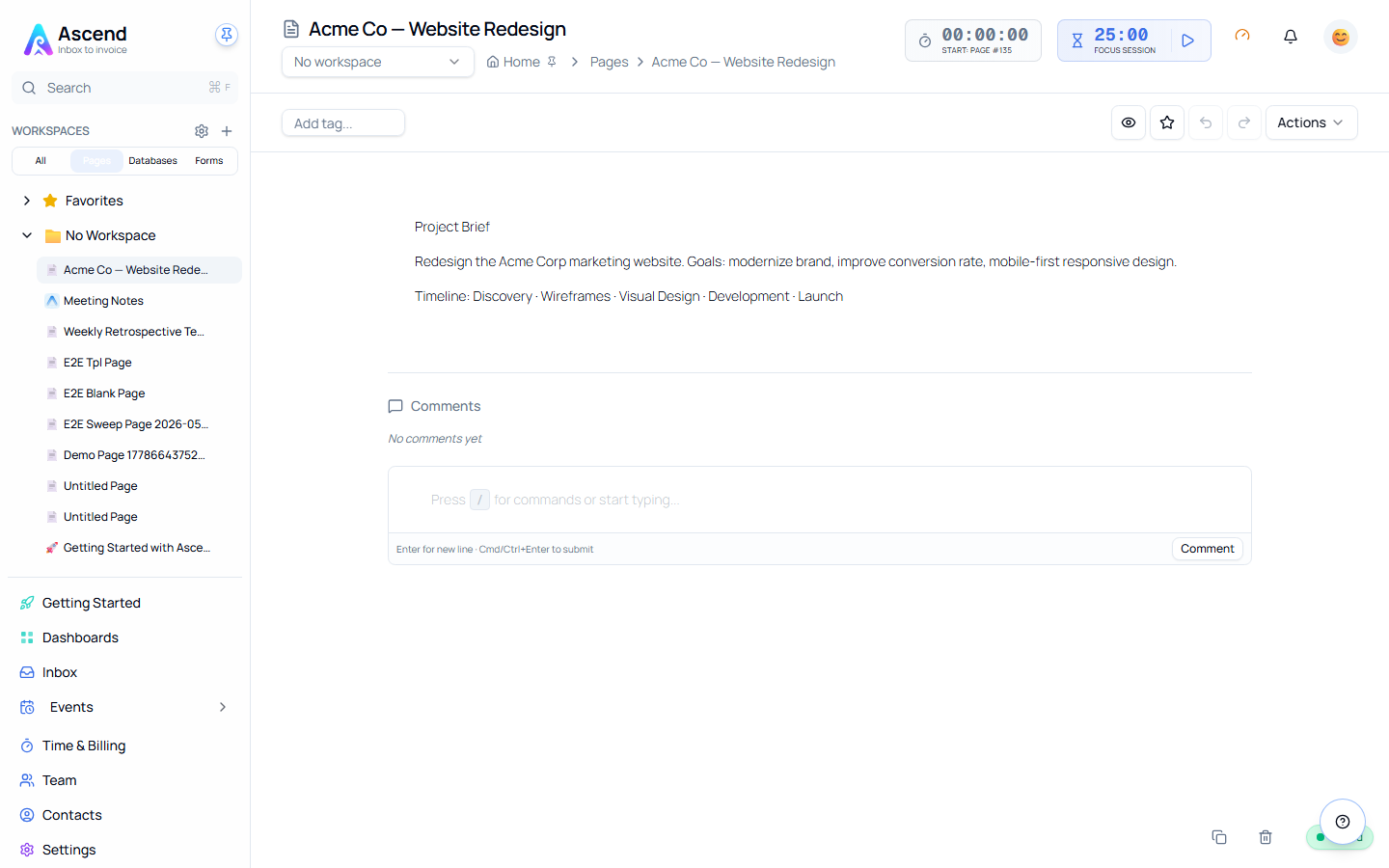Click the Ascend logo icon
Screen dimensions: 1389x868
(38, 40)
